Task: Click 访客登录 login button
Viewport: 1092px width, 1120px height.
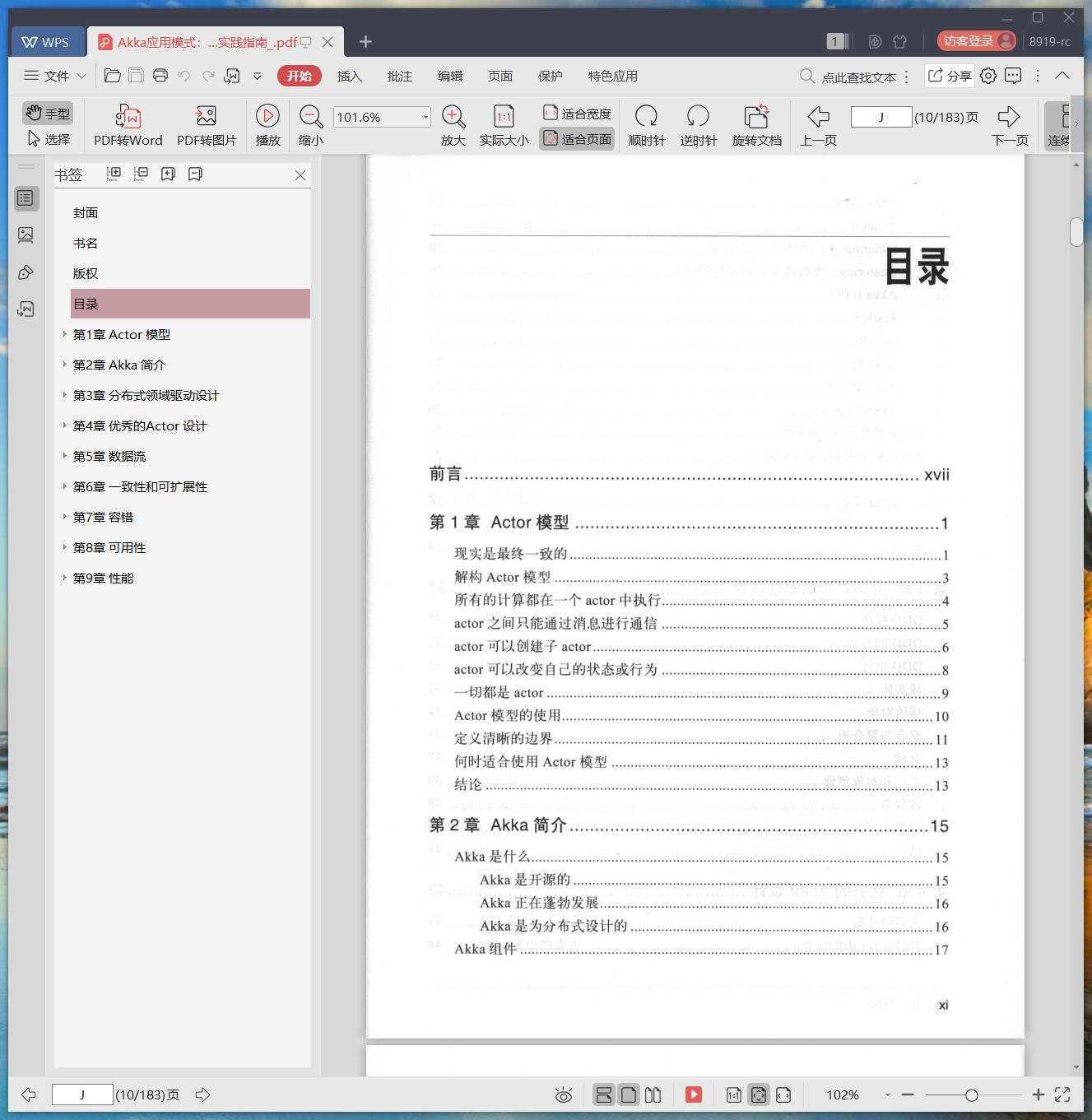Action: 977,41
